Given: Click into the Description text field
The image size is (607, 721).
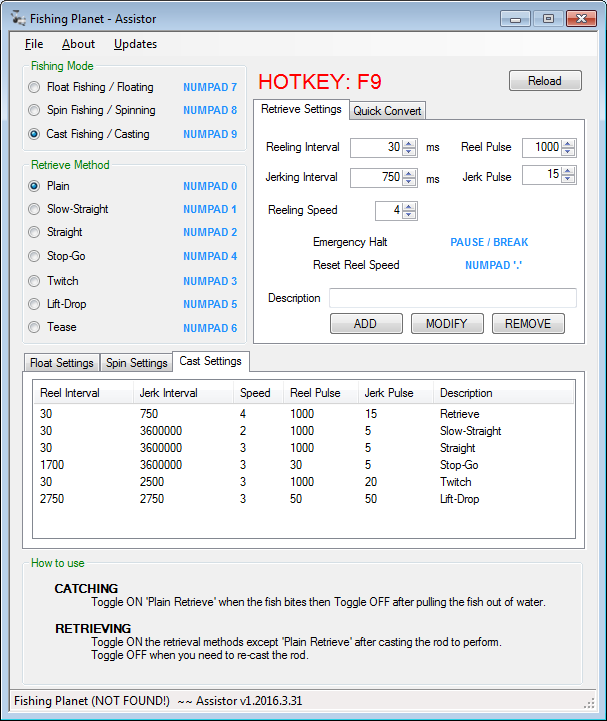Looking at the screenshot, I should point(453,298).
